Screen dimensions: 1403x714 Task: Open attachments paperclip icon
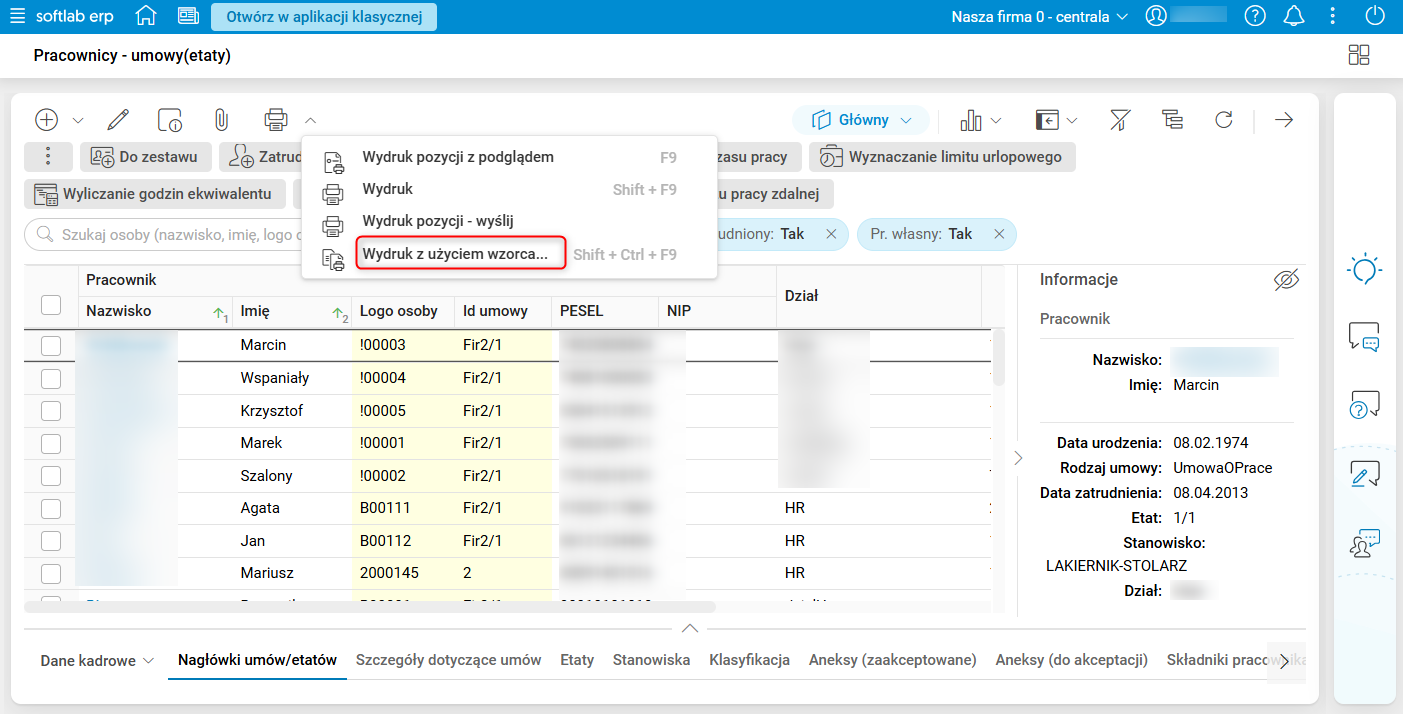coord(221,120)
